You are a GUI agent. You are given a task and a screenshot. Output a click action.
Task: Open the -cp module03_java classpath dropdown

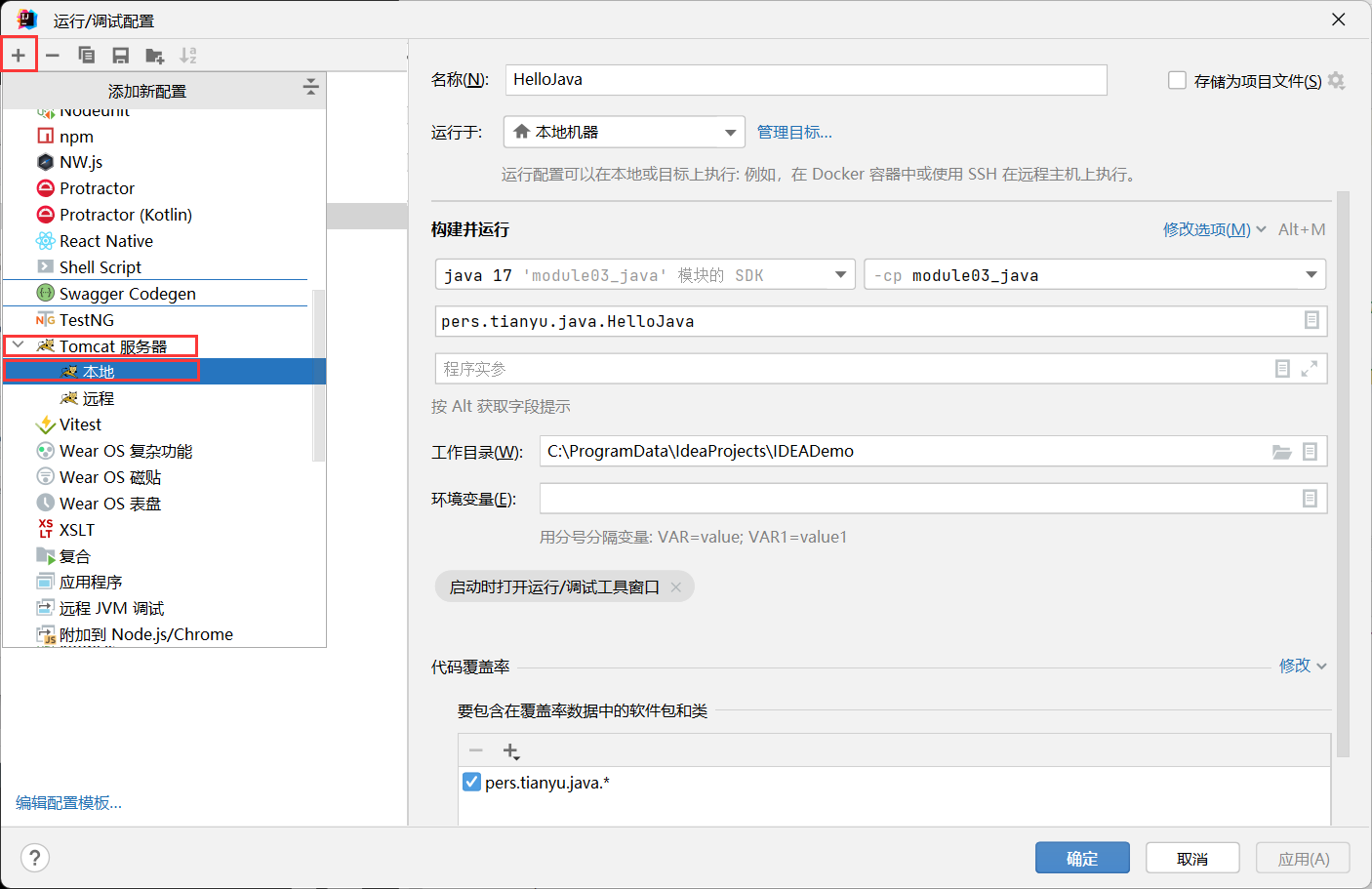1095,274
